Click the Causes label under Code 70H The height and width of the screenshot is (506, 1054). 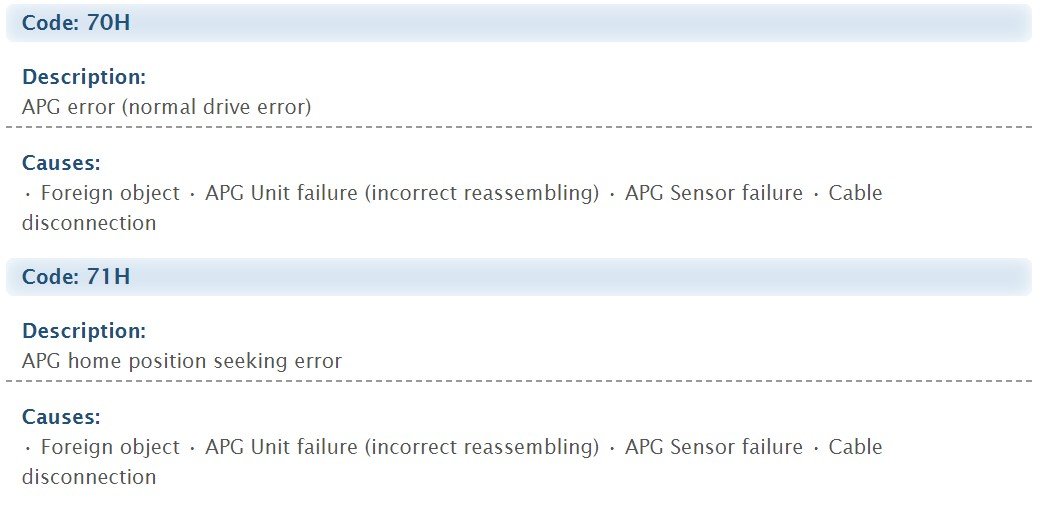(x=61, y=163)
